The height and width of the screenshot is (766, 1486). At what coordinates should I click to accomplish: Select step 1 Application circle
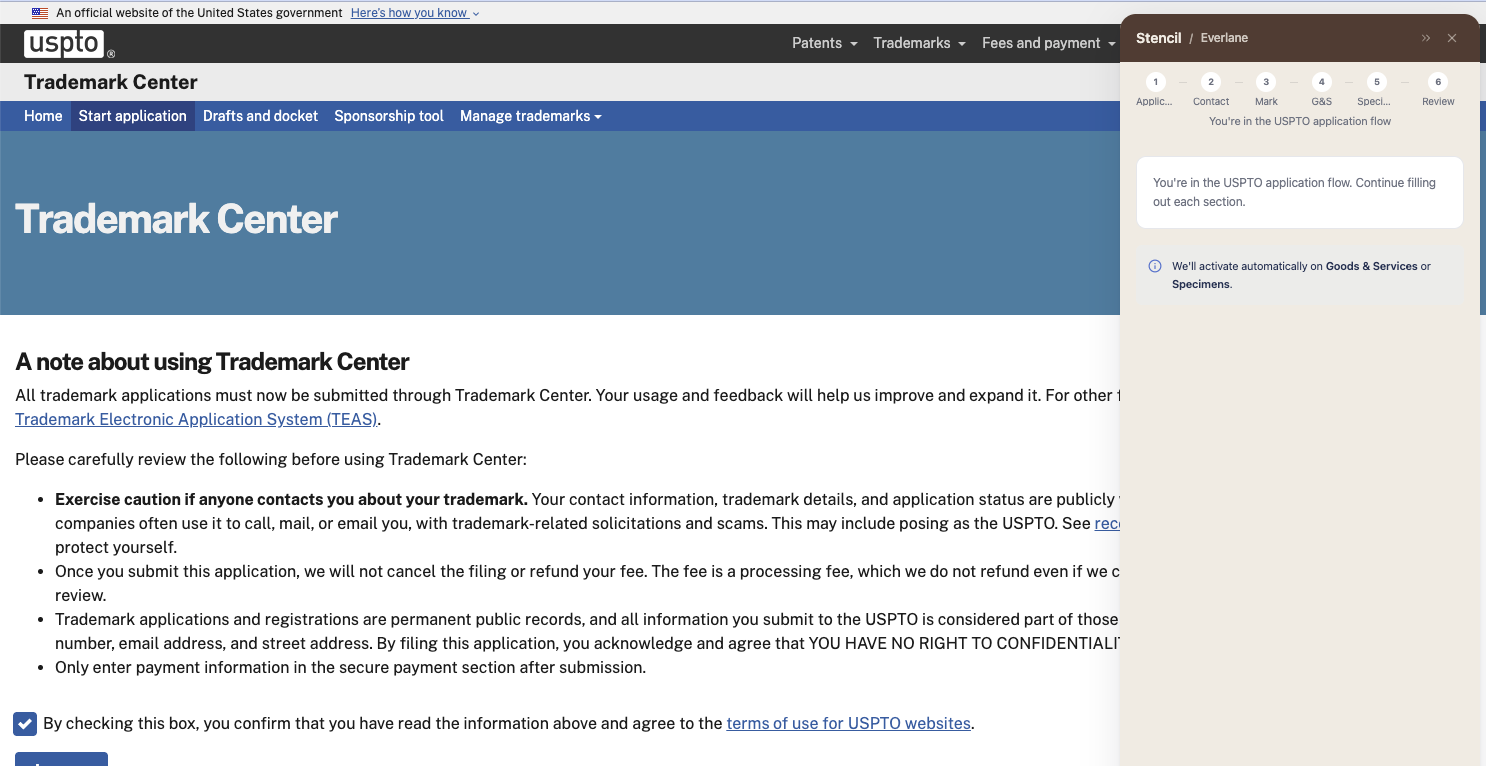(x=1155, y=82)
